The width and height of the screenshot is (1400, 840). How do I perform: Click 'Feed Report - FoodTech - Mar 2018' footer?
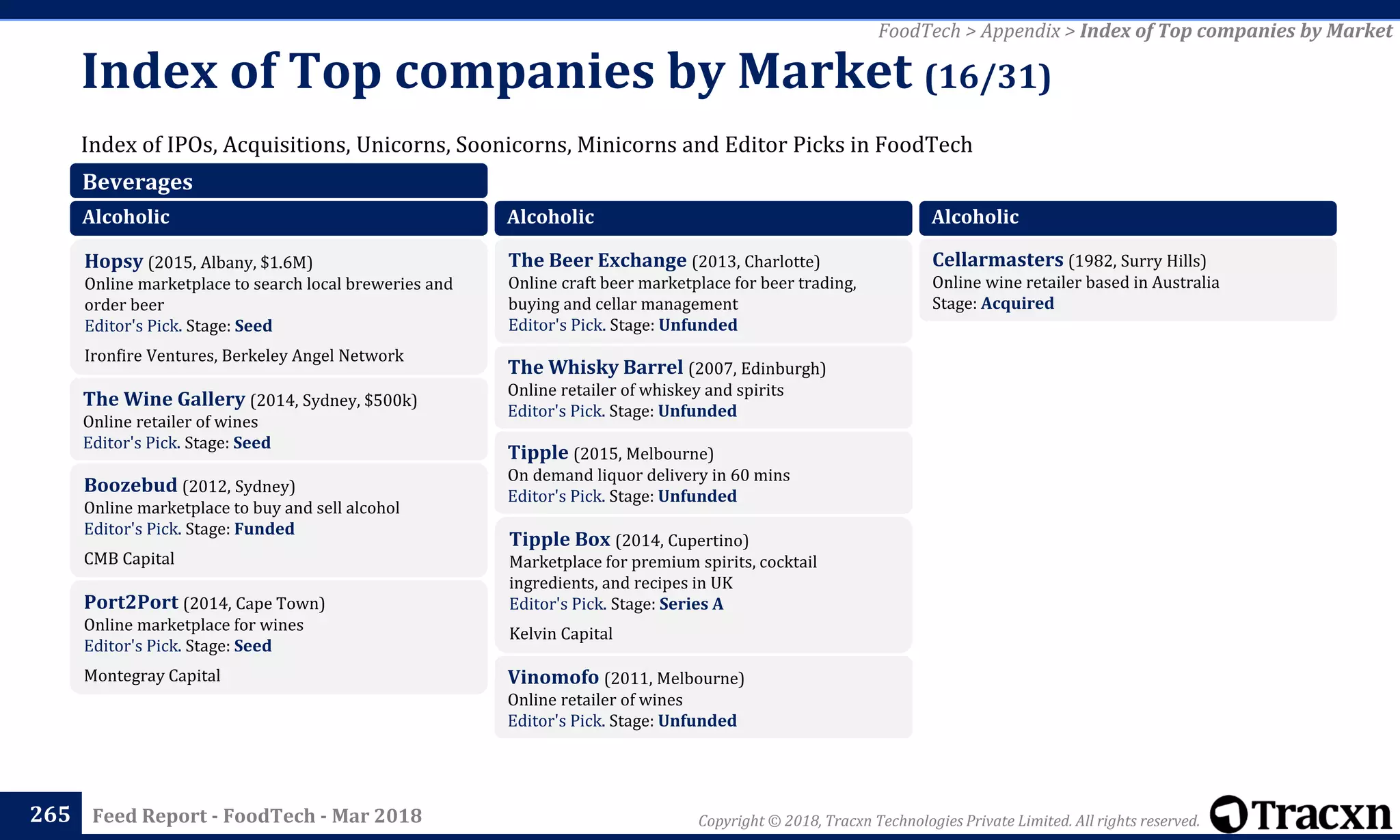257,816
